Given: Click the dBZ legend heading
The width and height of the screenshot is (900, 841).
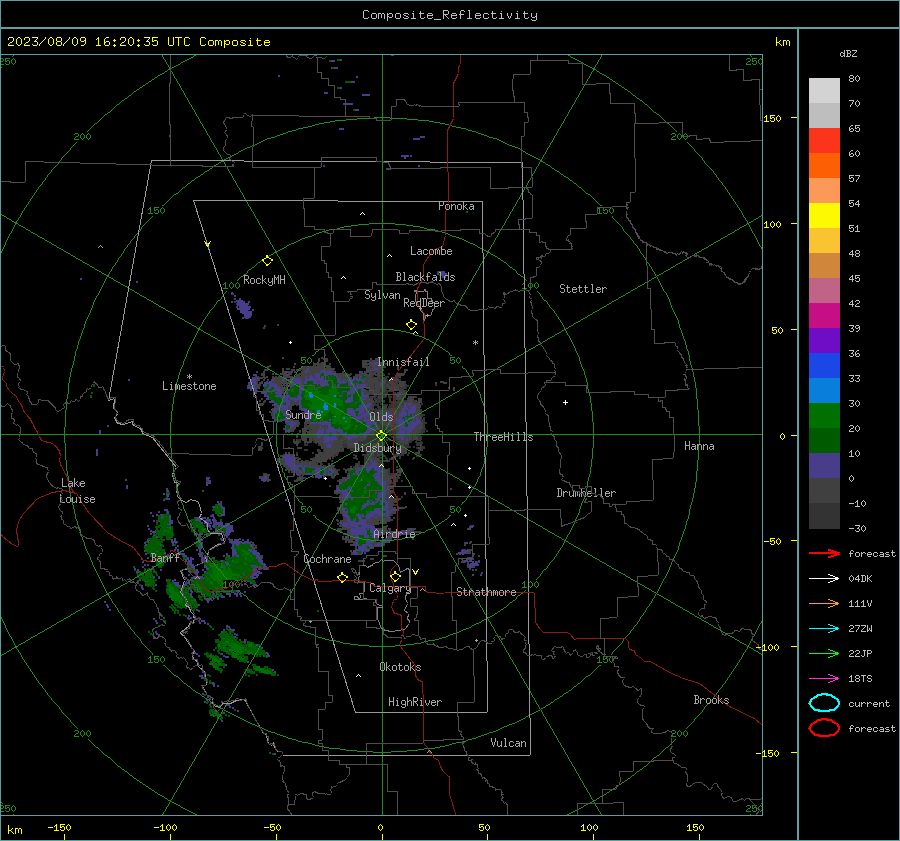Looking at the screenshot, I should click(848, 53).
